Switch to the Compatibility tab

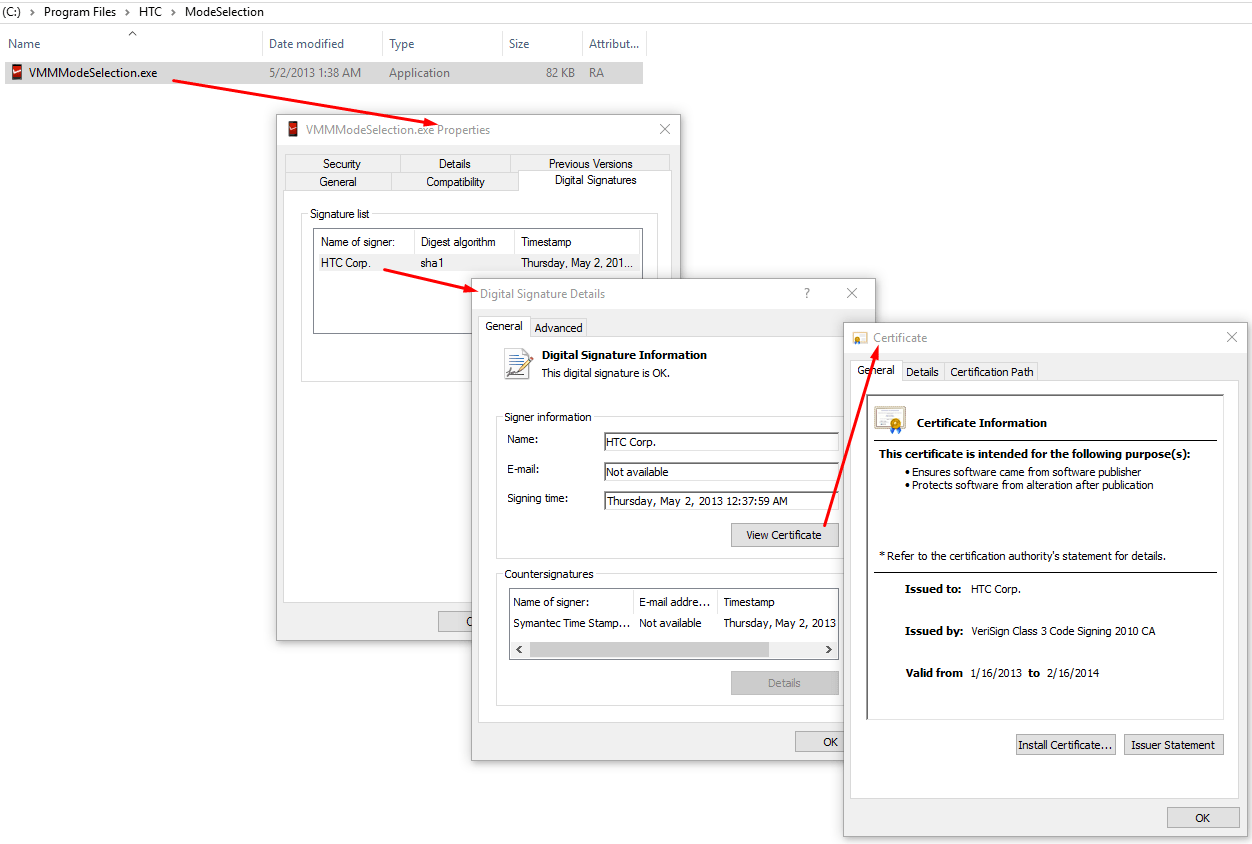(455, 182)
